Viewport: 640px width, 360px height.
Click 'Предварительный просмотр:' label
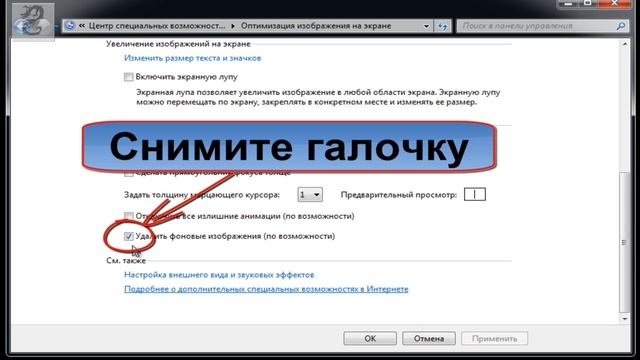point(399,195)
